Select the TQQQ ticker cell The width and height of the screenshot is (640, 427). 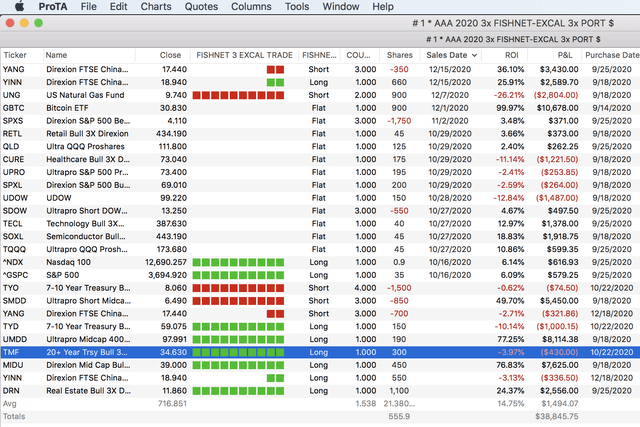pyautogui.click(x=14, y=249)
